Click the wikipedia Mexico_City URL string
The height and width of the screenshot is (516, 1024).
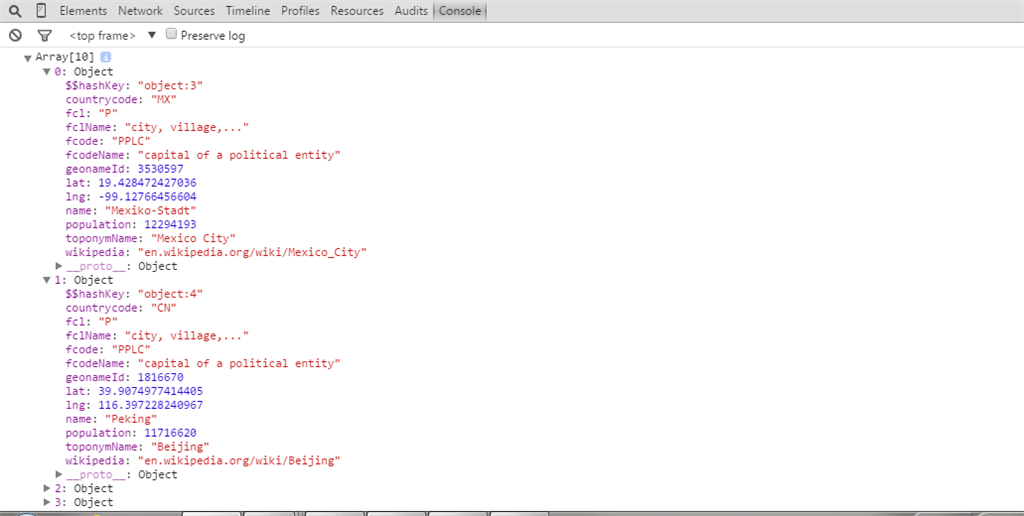coord(252,252)
